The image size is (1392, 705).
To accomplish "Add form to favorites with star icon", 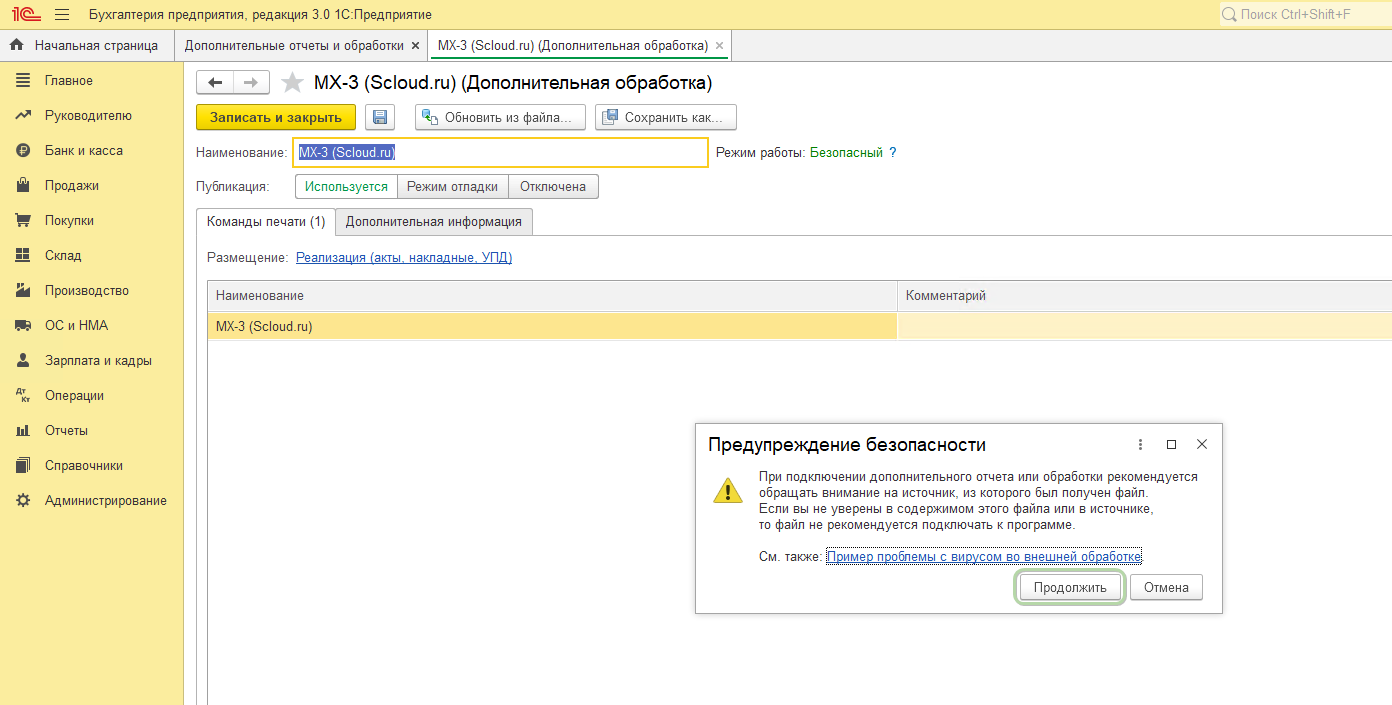I will coord(292,83).
